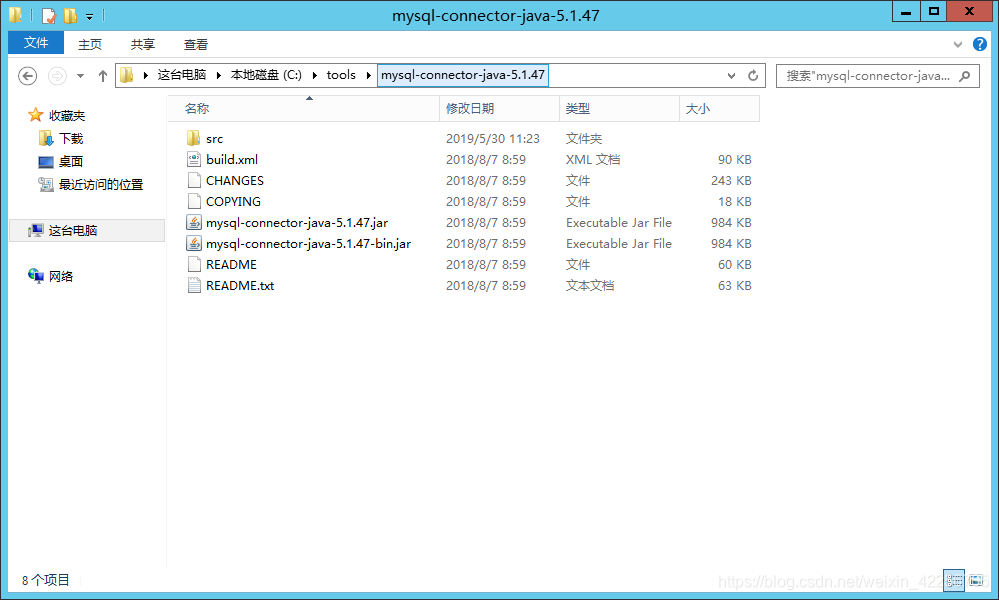Click the search magnifier icon
This screenshot has height=600, width=999.
click(965, 76)
